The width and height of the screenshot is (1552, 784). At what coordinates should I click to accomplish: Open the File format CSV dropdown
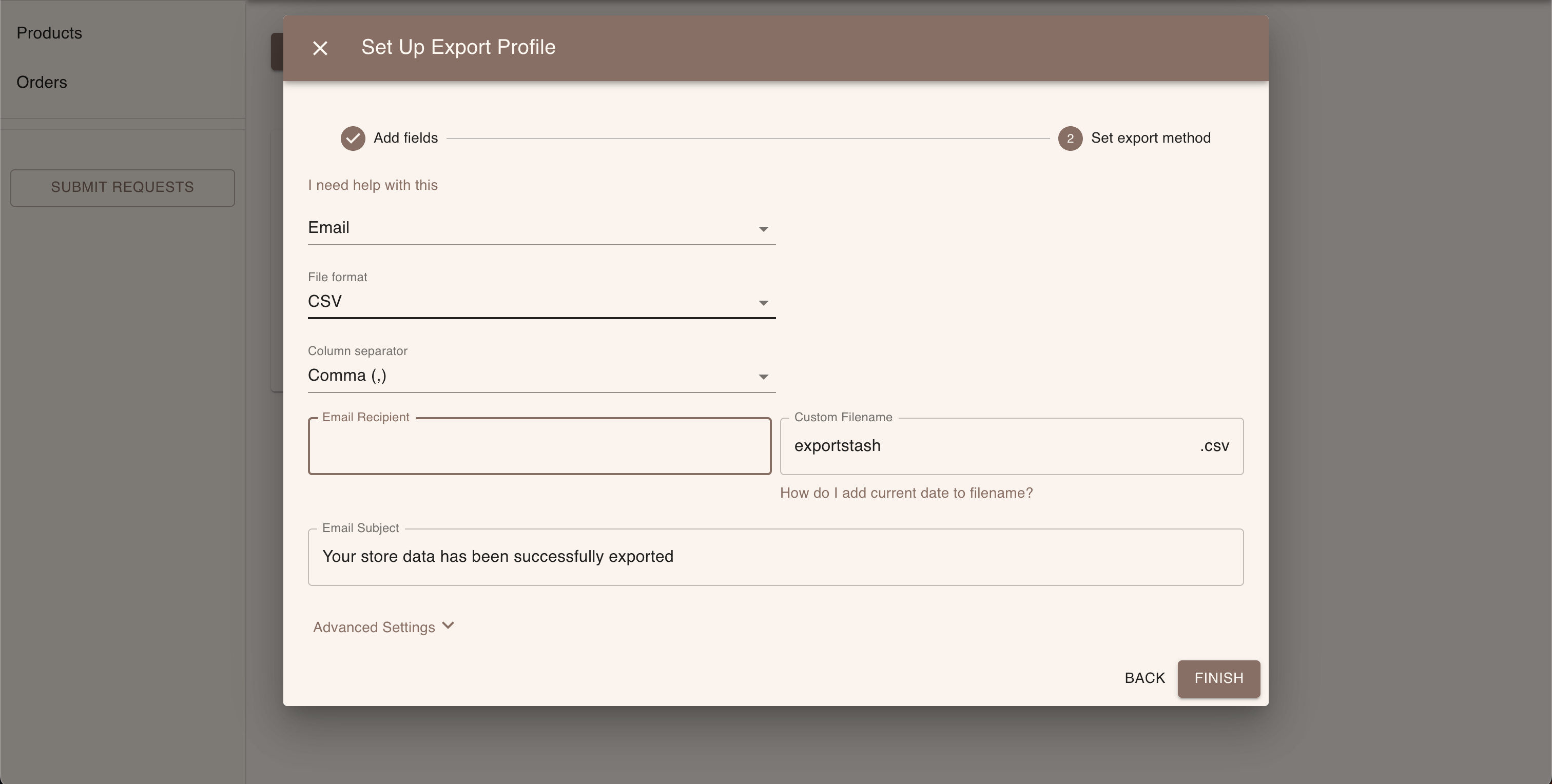(540, 302)
